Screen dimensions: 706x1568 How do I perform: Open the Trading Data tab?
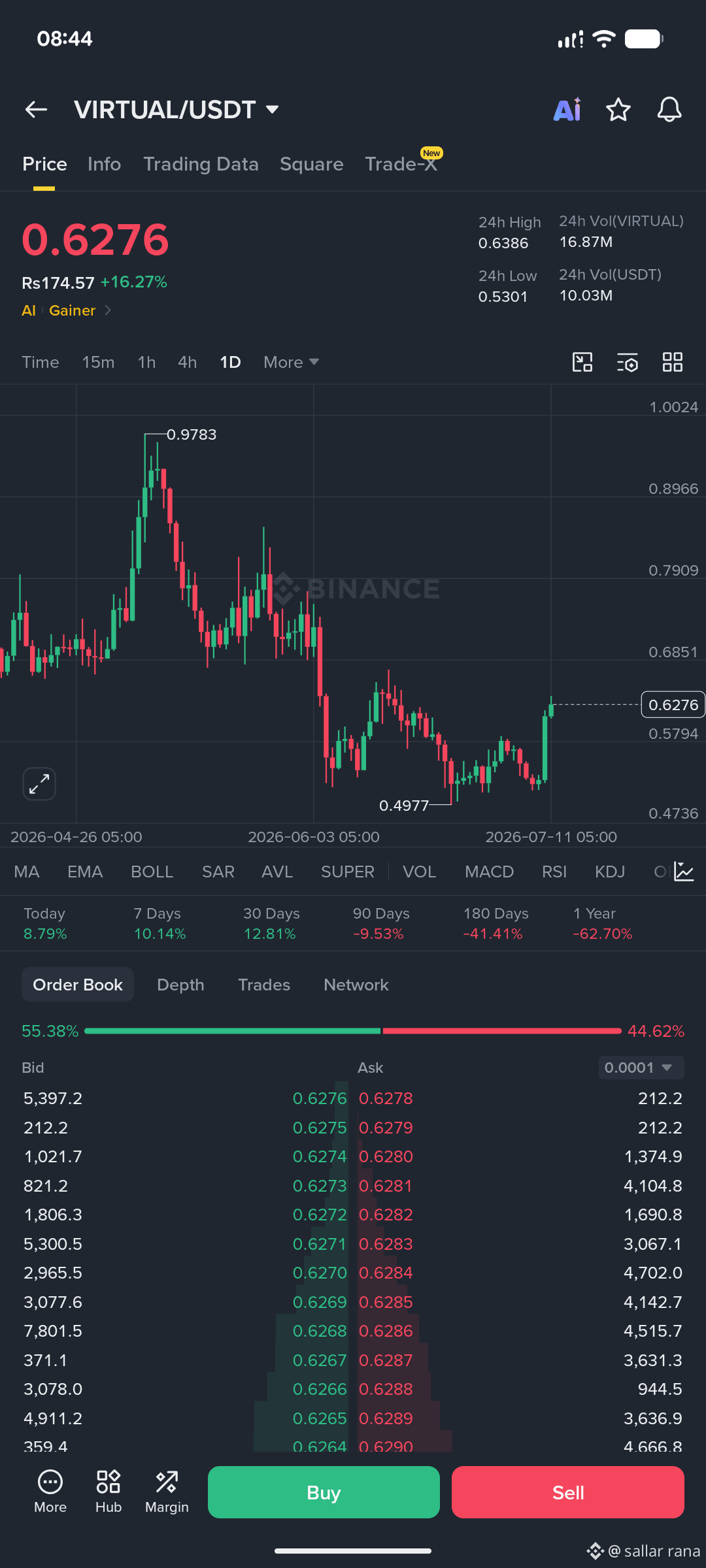pyautogui.click(x=201, y=164)
